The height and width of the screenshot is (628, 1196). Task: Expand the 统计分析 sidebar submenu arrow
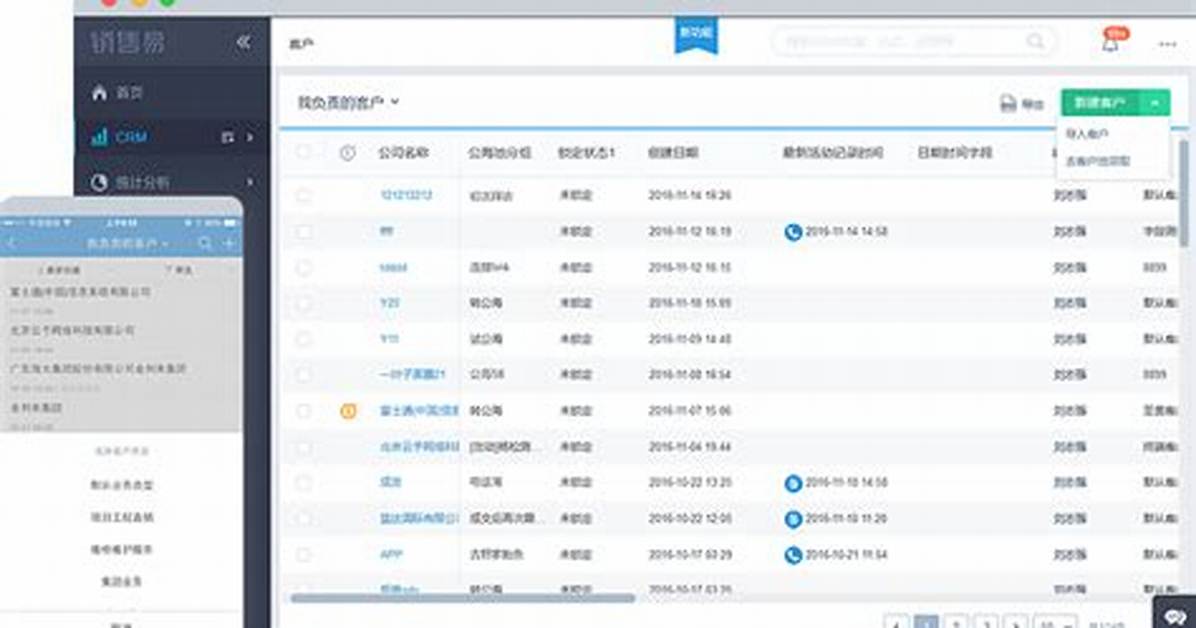pos(250,182)
